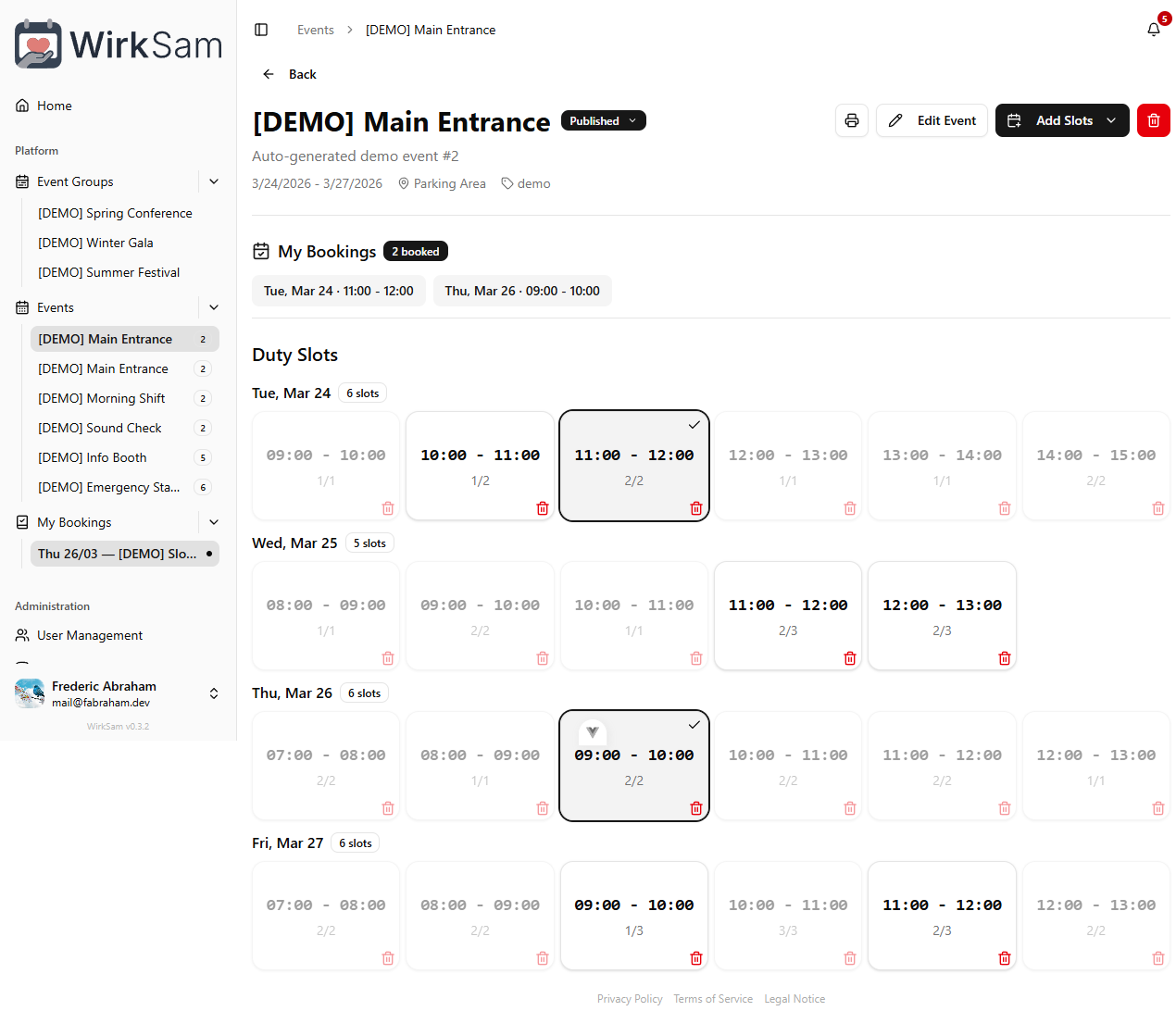This screenshot has height=1011, width=1176.
Task: Open the Privacy Policy link
Action: (630, 999)
